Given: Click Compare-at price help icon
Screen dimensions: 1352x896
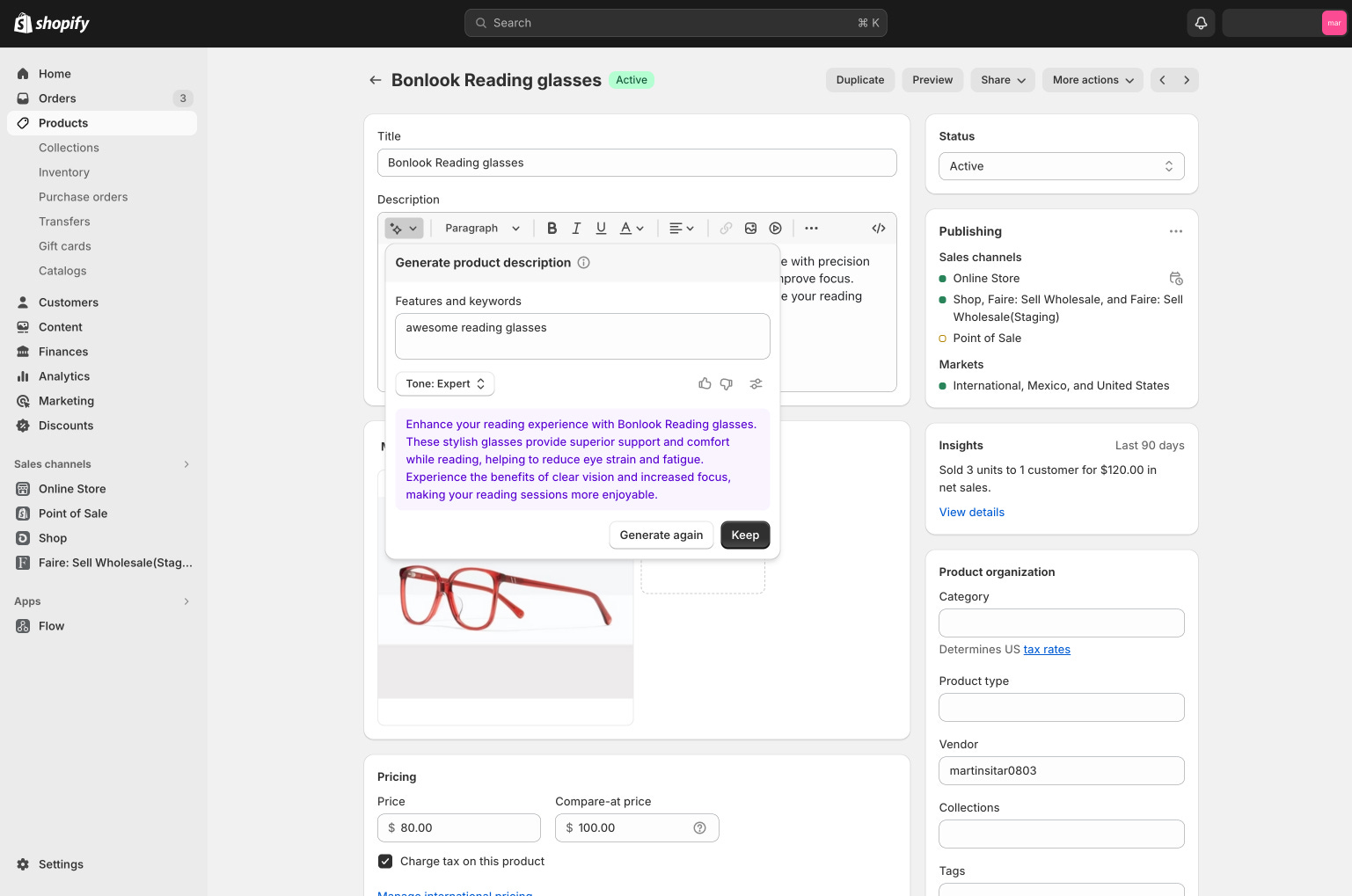Looking at the screenshot, I should point(699,828).
